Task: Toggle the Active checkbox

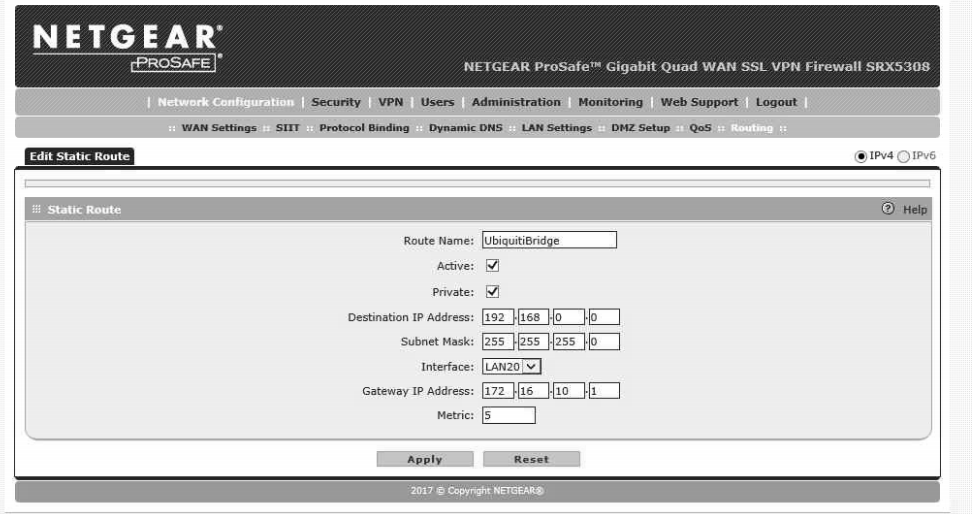Action: 492,265
